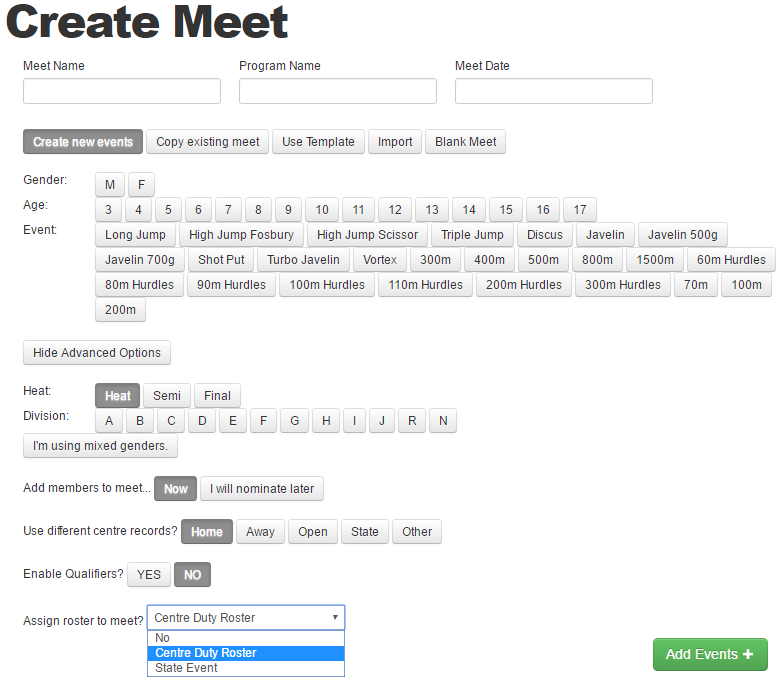Click the Add Events plus button
The width and height of the screenshot is (781, 679).
pos(710,654)
